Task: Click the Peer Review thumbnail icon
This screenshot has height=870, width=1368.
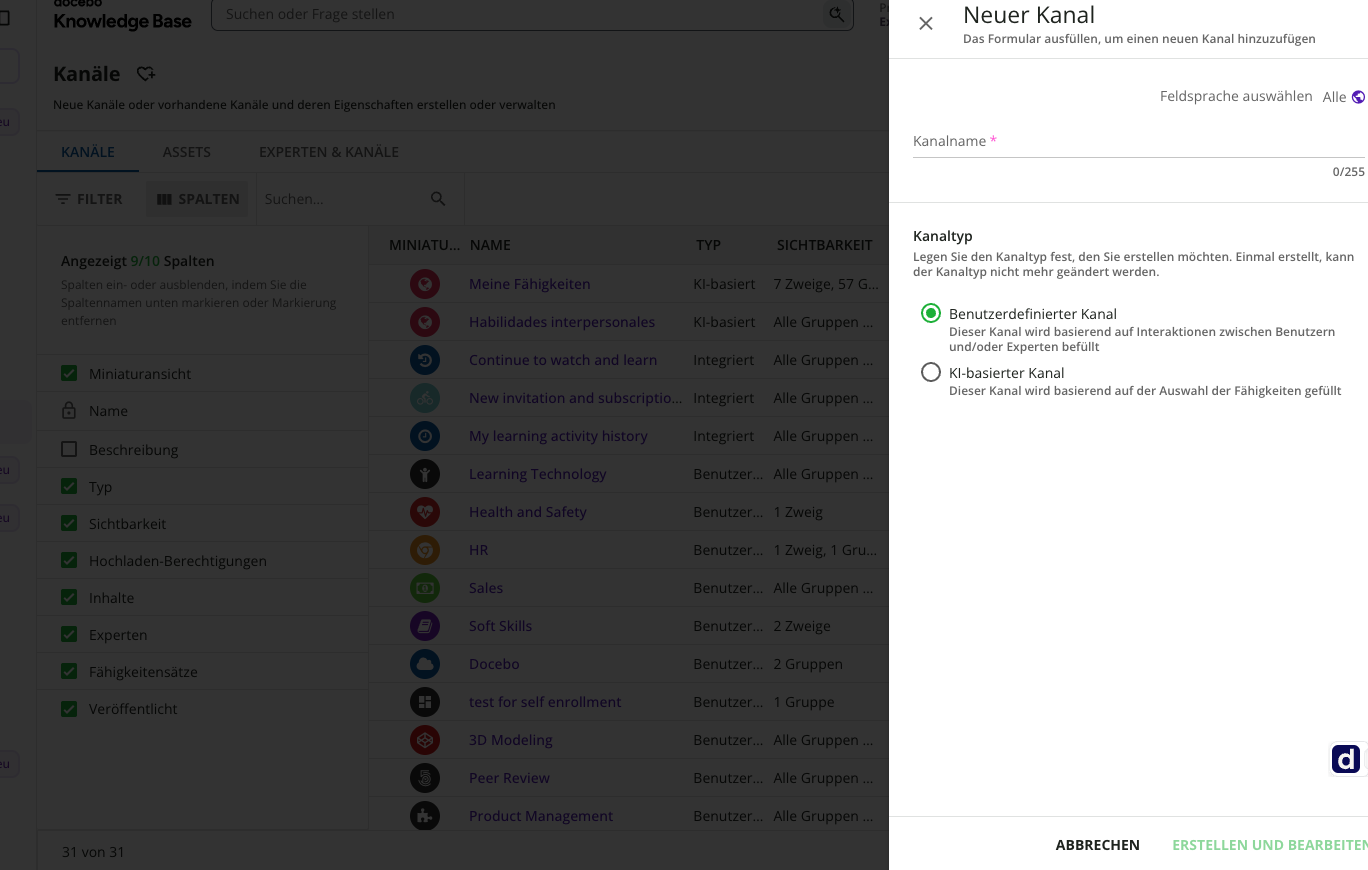Action: (425, 778)
